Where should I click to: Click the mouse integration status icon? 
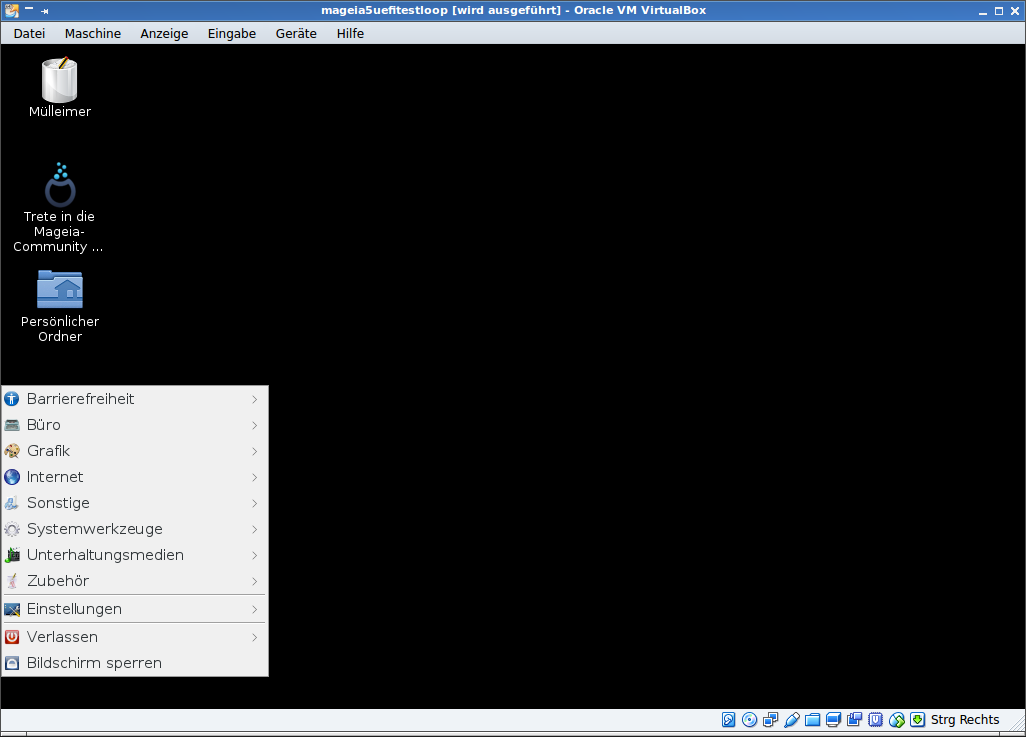pos(896,720)
